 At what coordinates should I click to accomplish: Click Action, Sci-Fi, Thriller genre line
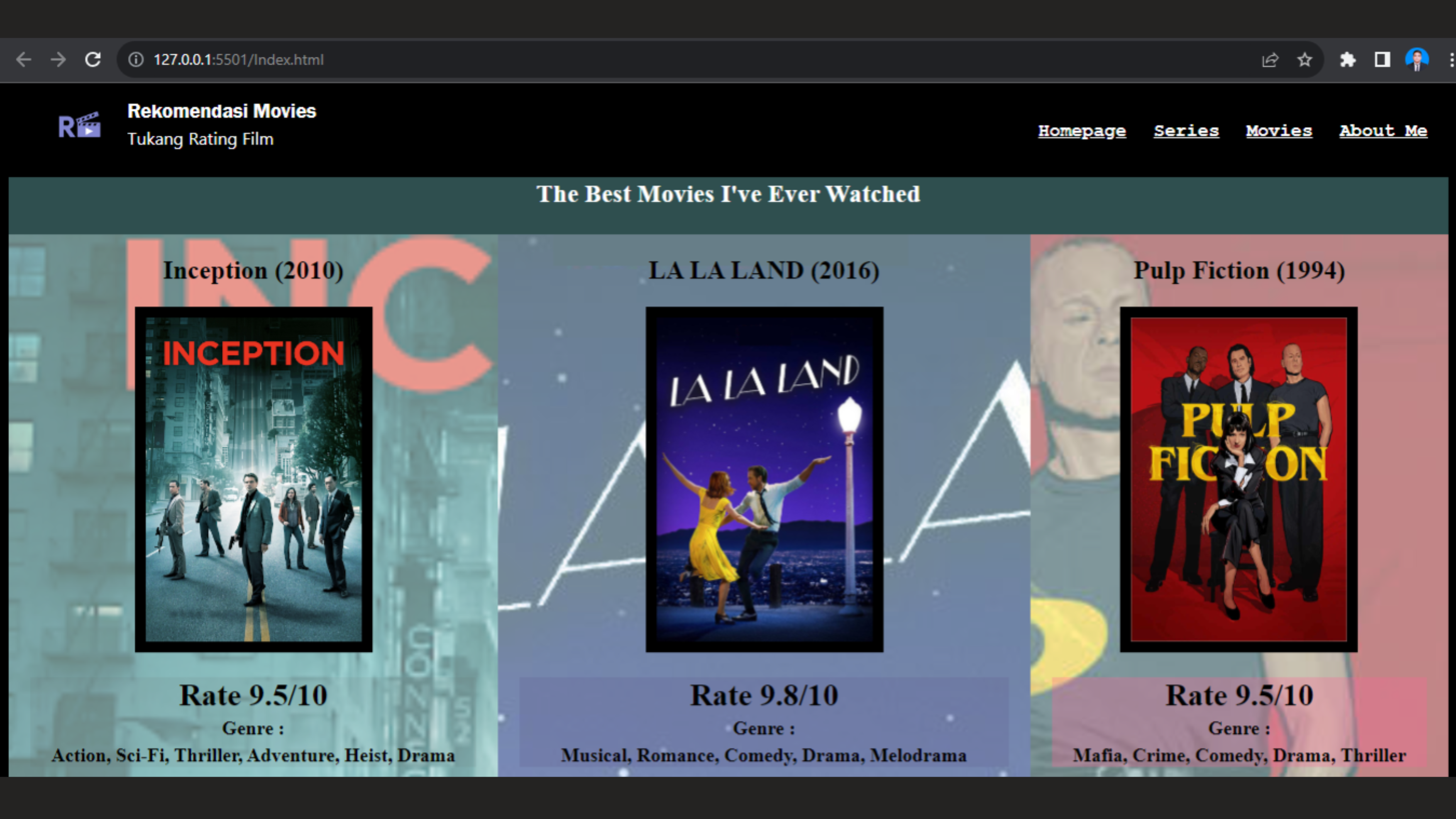pos(253,755)
